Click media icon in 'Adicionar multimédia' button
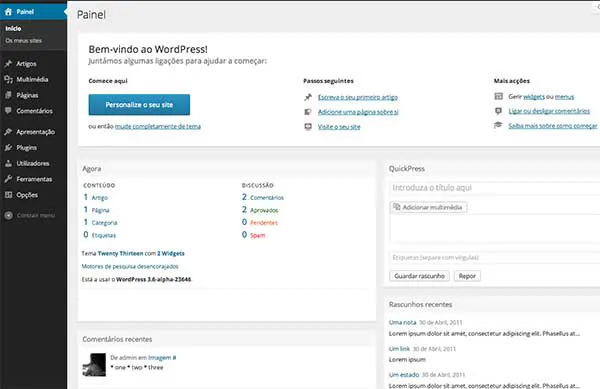The image size is (600, 389). tap(397, 207)
